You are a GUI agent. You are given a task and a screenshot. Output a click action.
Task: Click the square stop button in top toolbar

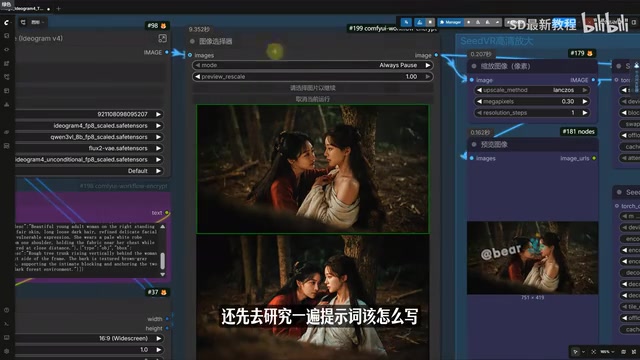tap(430, 22)
